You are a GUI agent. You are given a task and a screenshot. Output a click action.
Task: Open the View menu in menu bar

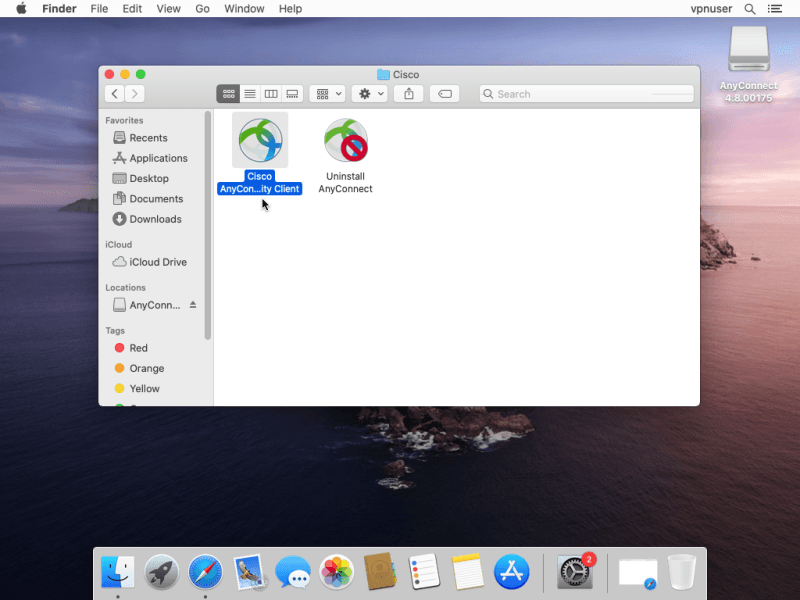click(x=169, y=9)
